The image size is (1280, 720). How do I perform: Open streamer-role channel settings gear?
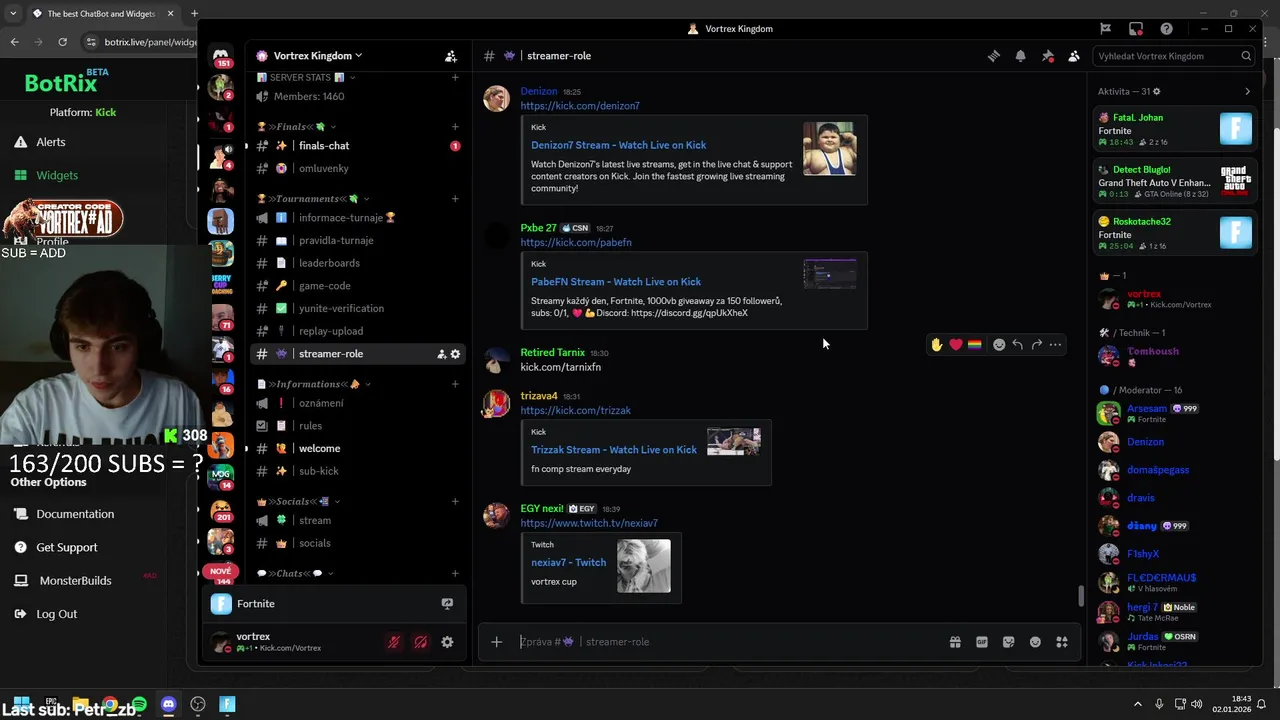[455, 354]
